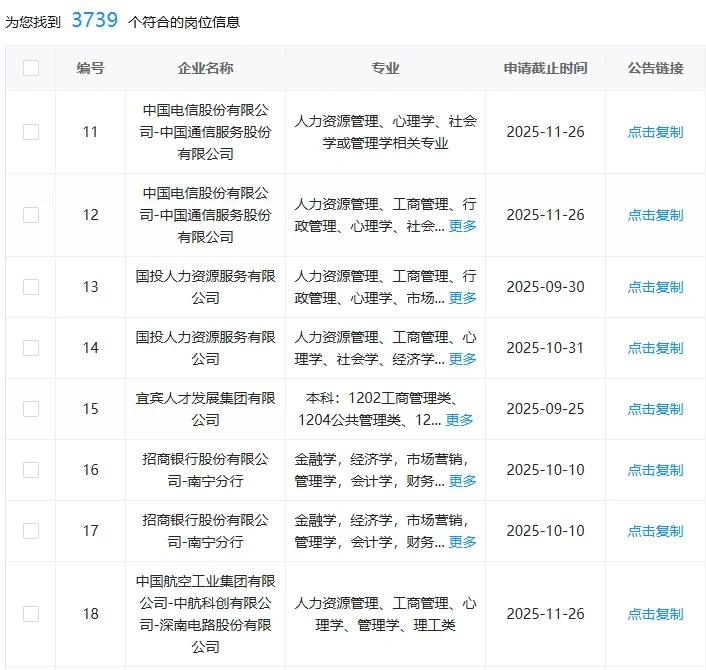This screenshot has height=670, width=706.
Task: Click 中国航空工业集团 company cell in row 18
Action: [205, 614]
